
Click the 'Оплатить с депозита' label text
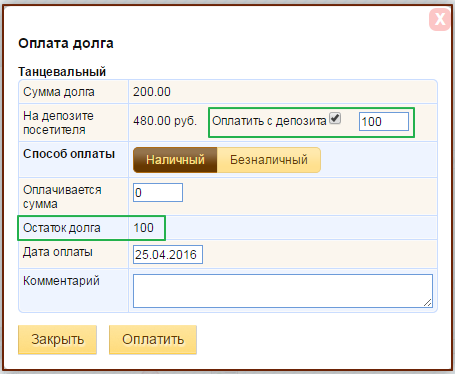[269, 121]
